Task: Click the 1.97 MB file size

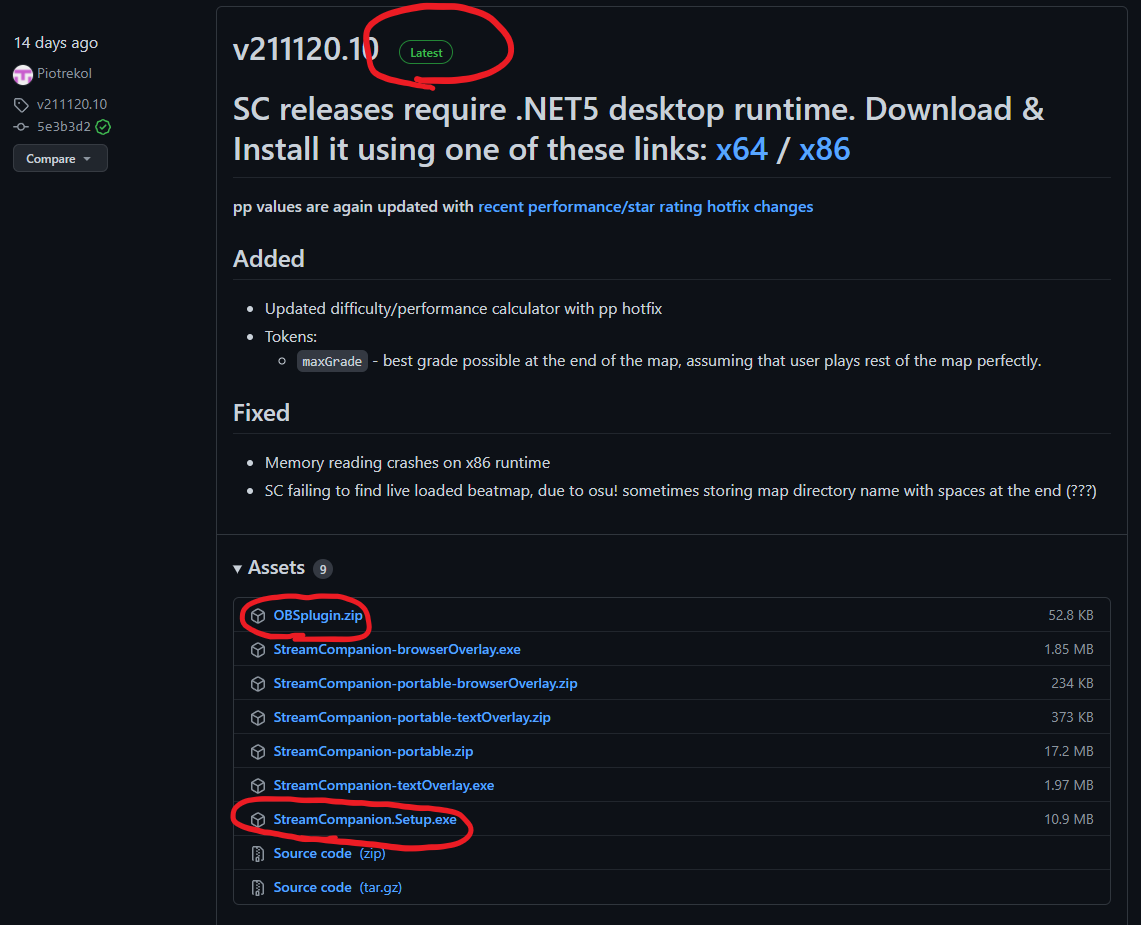Action: pyautogui.click(x=1068, y=785)
